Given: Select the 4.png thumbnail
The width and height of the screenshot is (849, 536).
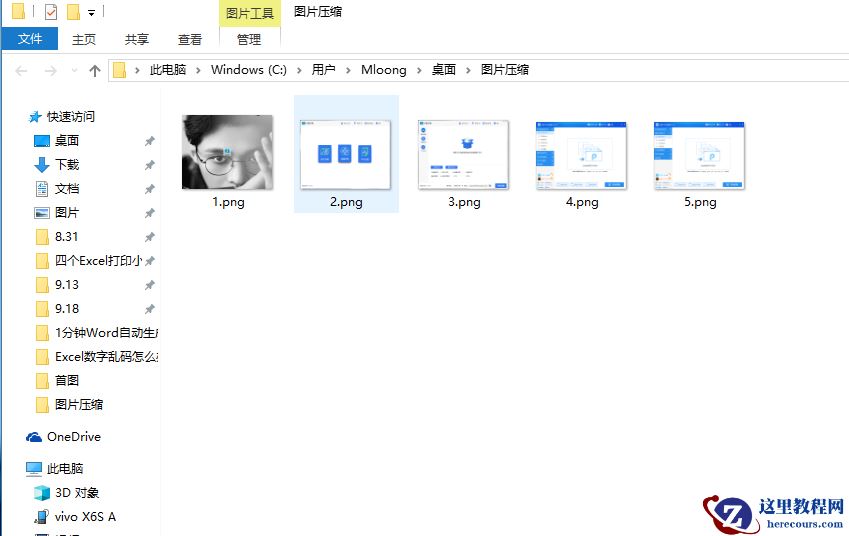Looking at the screenshot, I should pos(581,155).
